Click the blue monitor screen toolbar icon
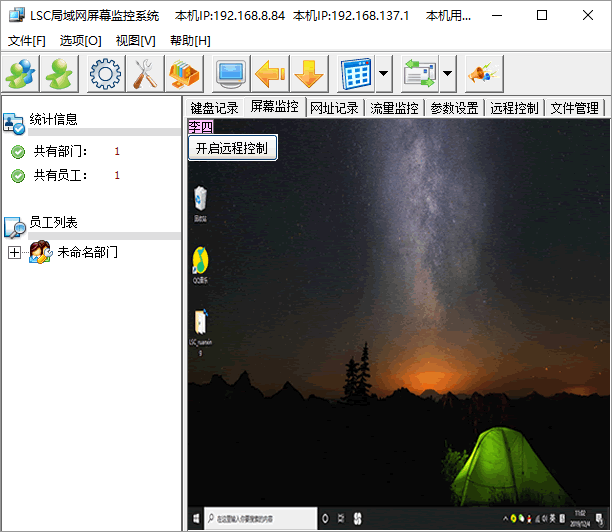 coord(231,73)
